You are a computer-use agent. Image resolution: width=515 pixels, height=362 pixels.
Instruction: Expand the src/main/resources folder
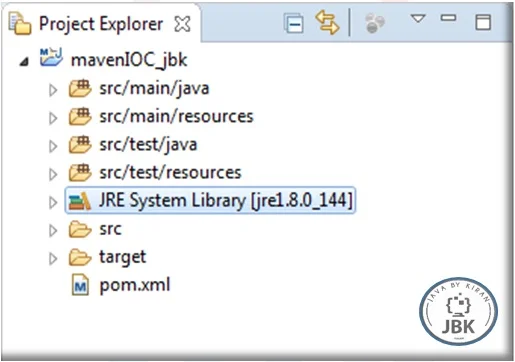(x=53, y=118)
